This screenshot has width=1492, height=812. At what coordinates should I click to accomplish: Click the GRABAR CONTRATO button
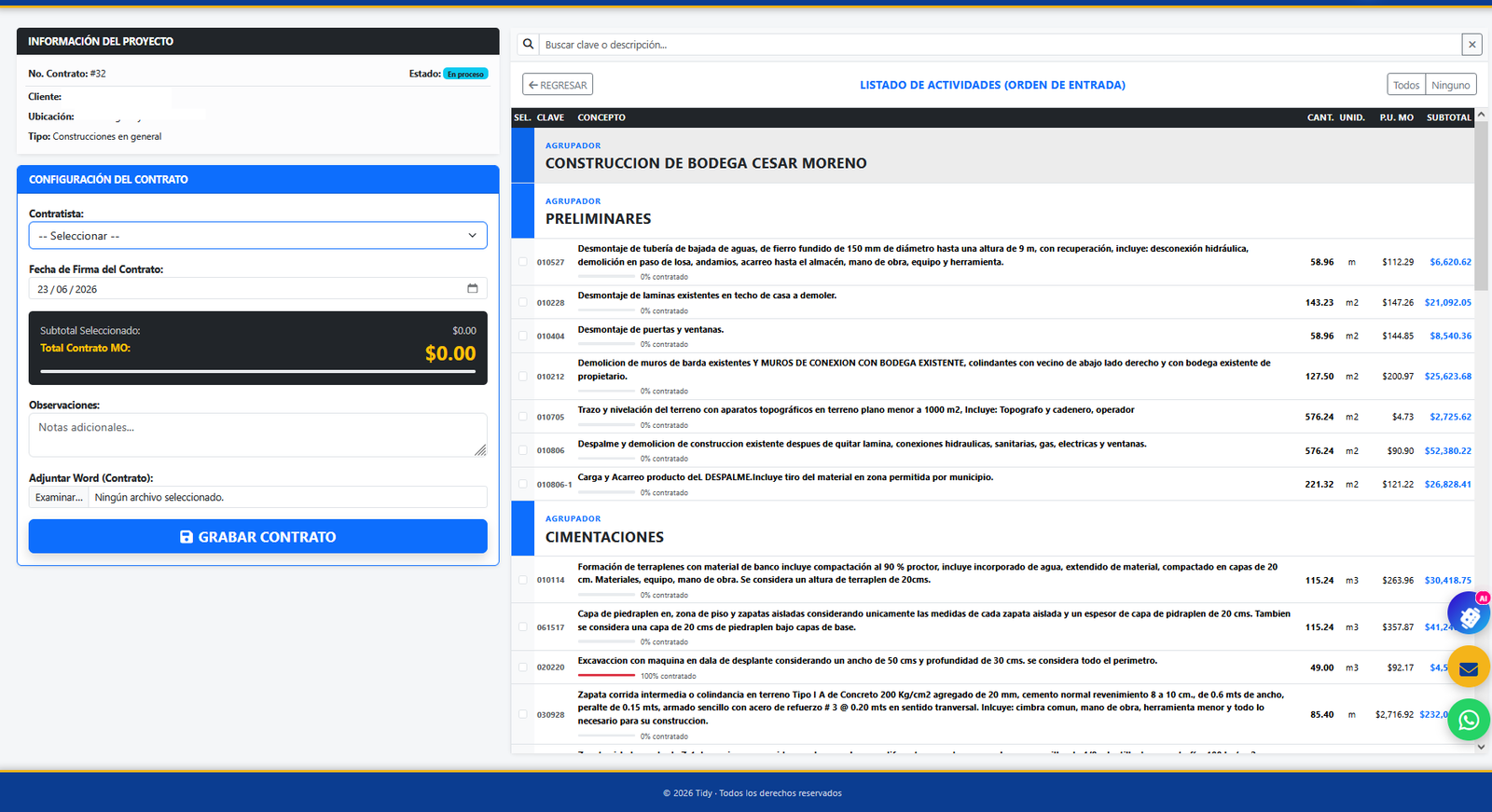click(258, 537)
